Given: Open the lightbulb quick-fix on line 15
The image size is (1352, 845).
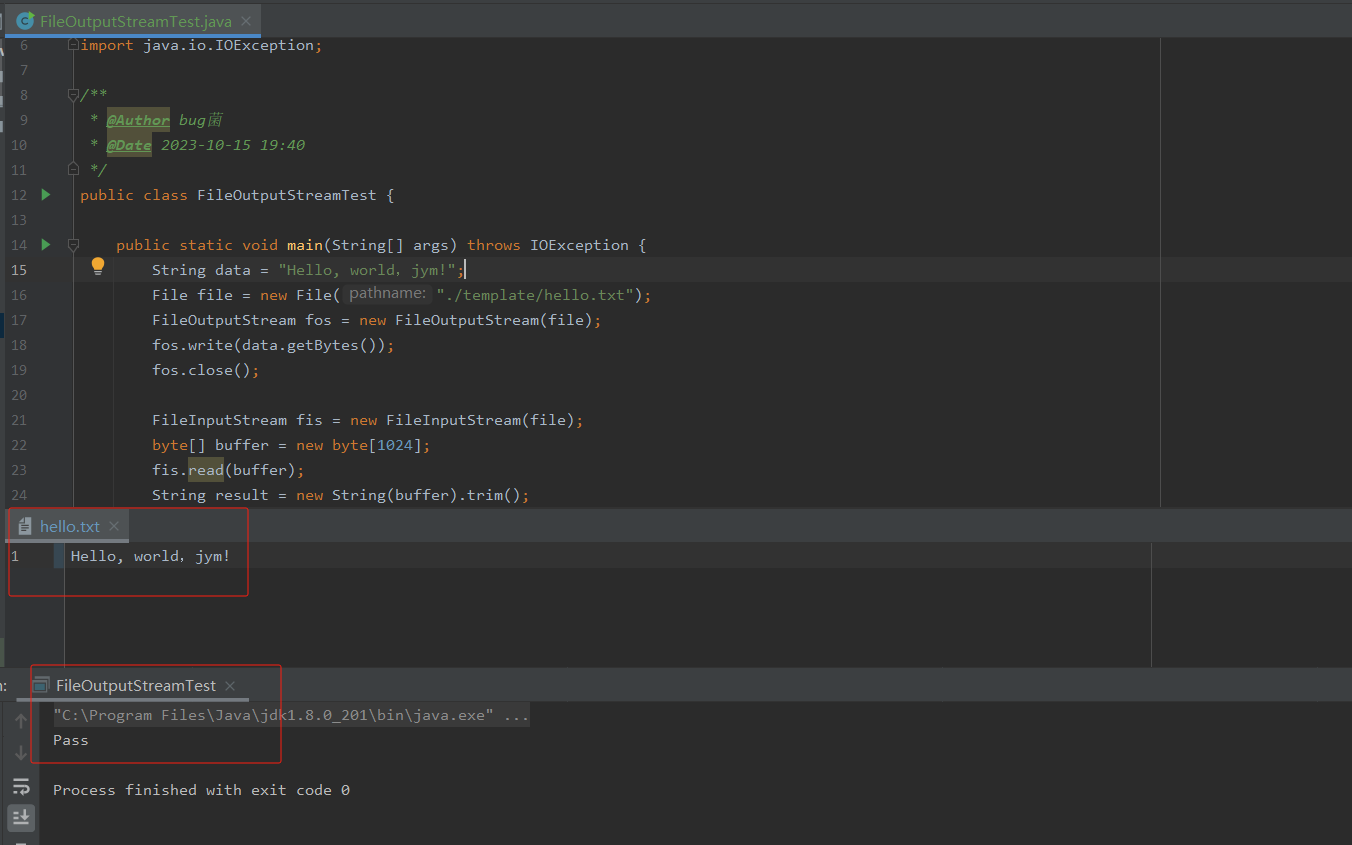Looking at the screenshot, I should (98, 266).
